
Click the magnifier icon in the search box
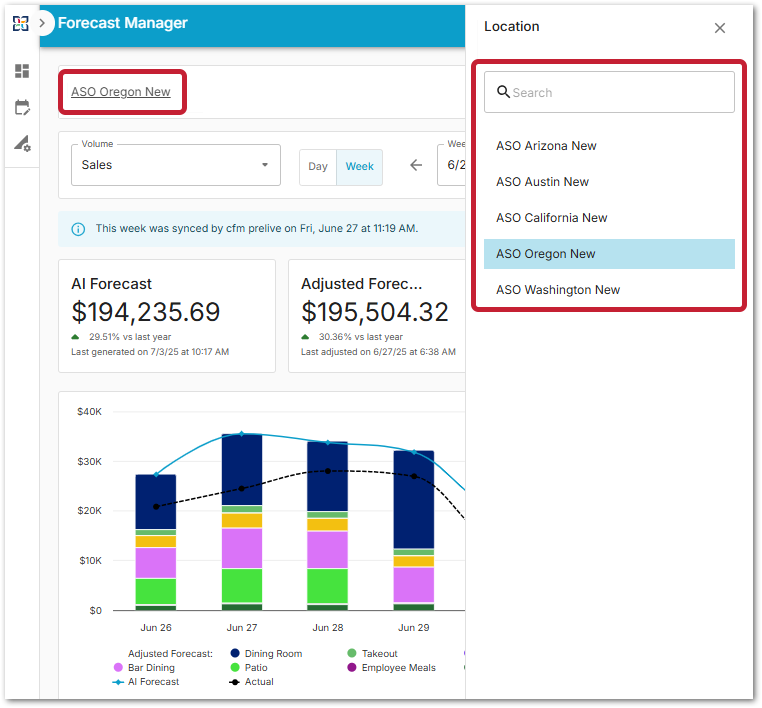pos(503,92)
